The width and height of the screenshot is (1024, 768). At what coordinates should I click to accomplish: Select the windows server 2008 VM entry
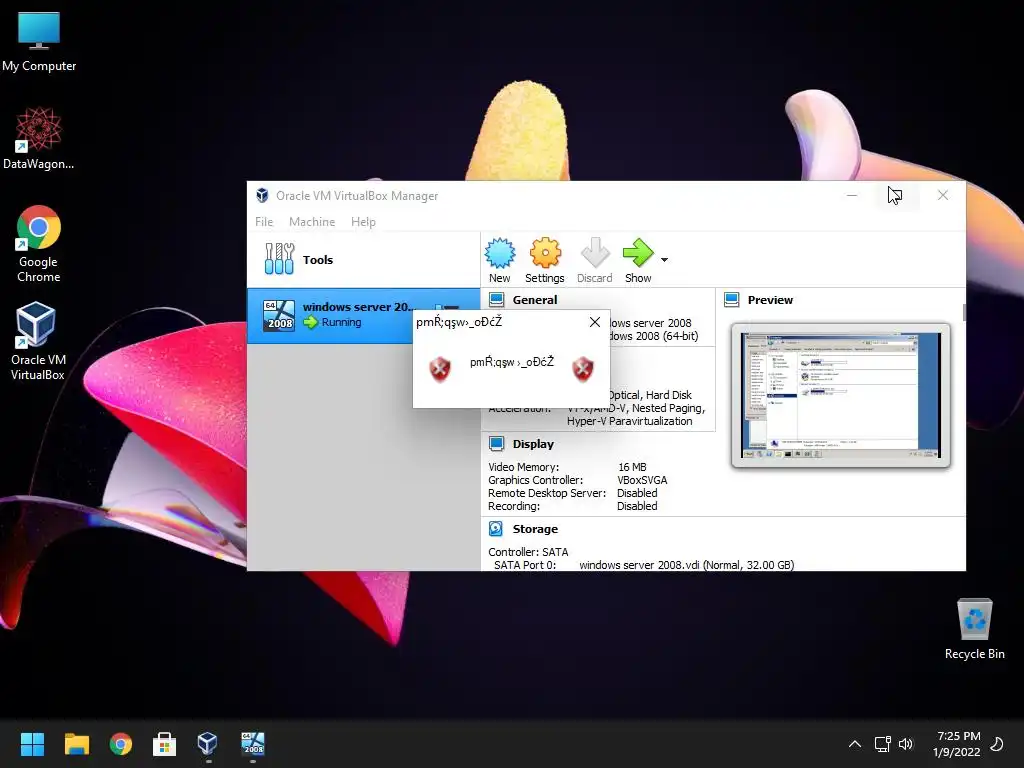[363, 315]
